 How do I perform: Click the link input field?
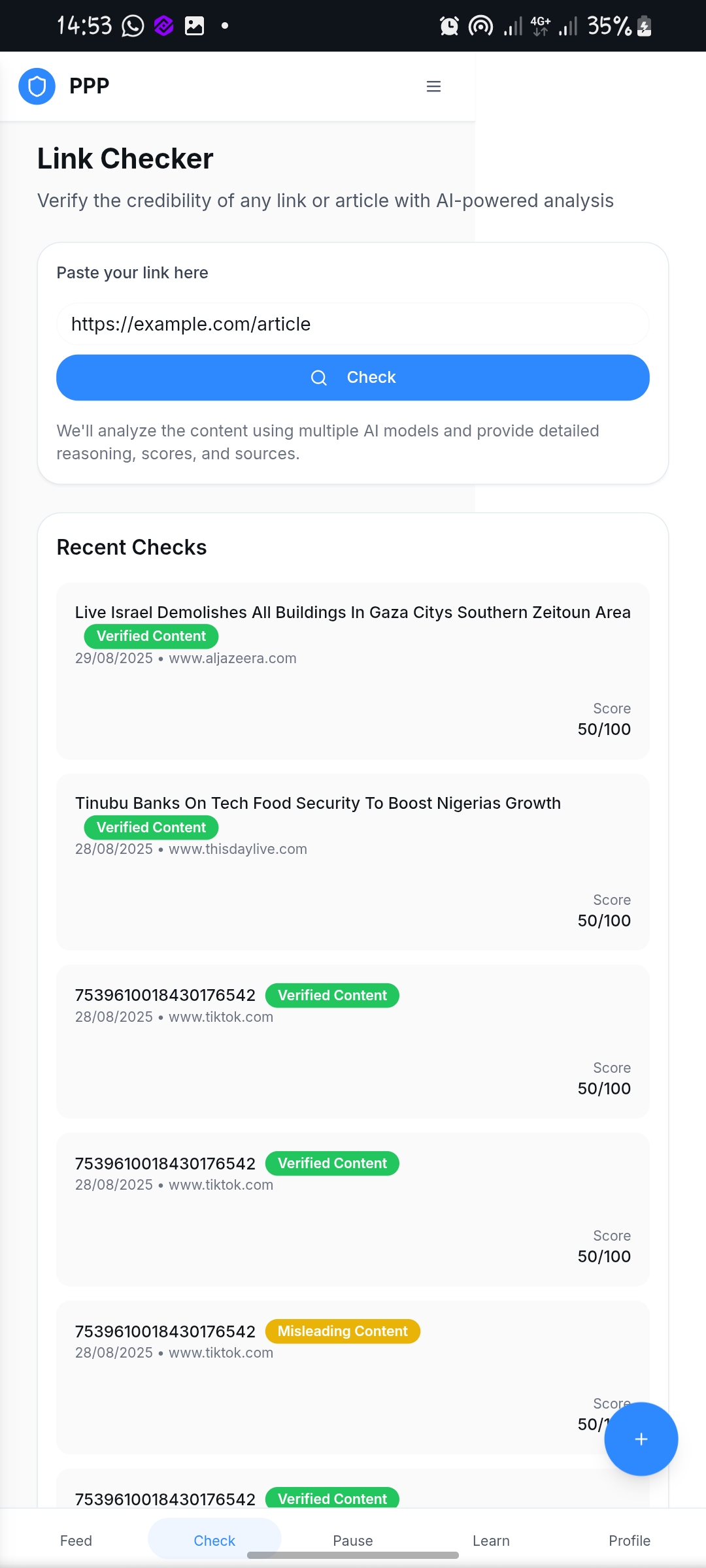tap(352, 324)
